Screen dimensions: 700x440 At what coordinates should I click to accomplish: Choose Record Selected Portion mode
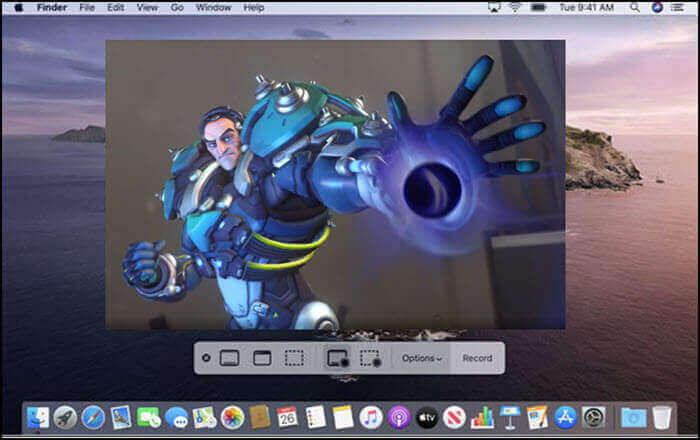click(371, 358)
